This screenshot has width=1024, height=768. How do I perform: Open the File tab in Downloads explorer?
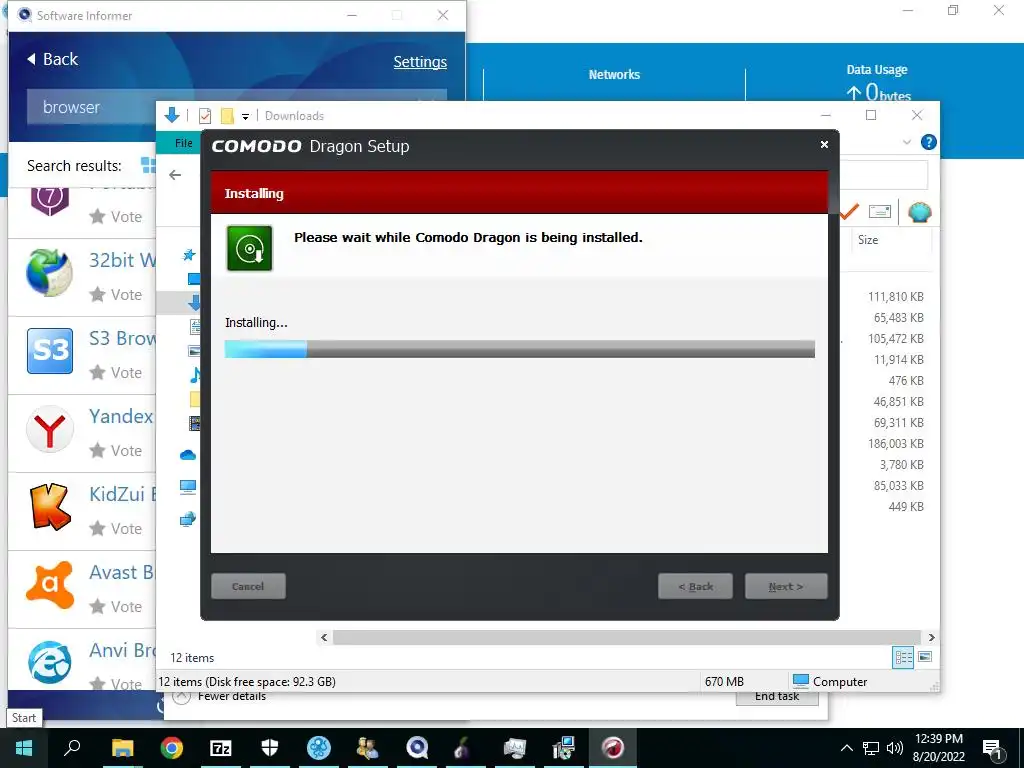pyautogui.click(x=184, y=143)
